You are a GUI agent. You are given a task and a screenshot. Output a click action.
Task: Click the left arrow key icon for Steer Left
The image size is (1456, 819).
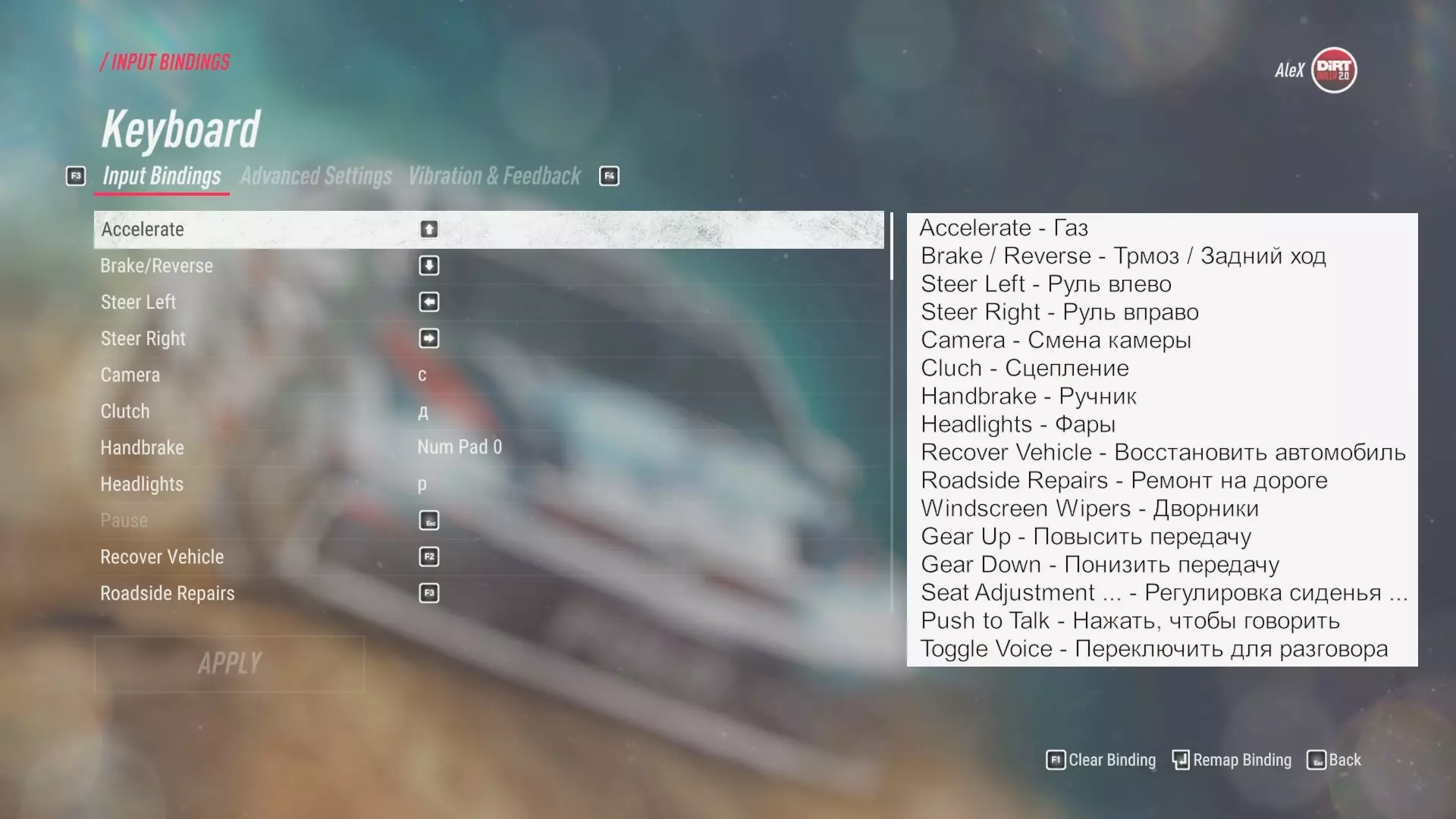(429, 302)
